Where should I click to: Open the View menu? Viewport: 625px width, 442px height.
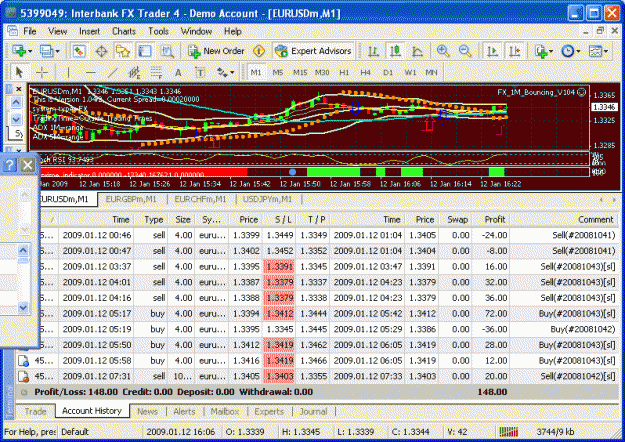coord(57,31)
